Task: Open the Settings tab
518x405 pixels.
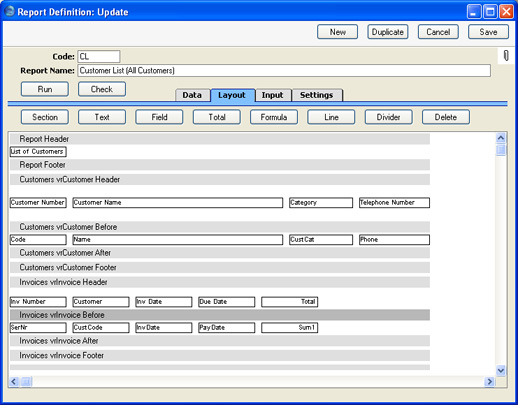Action: (317, 95)
